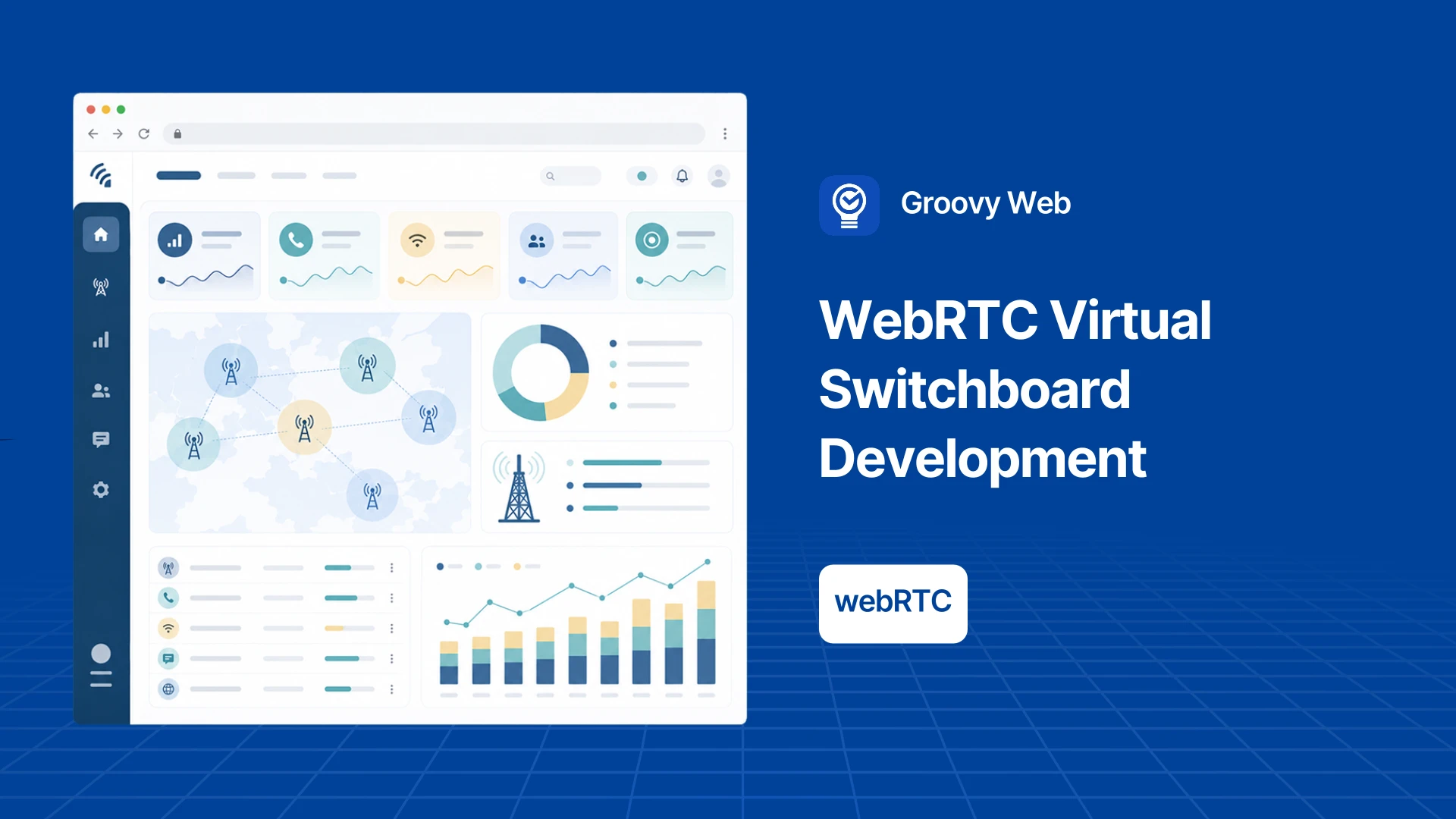This screenshot has width=1456, height=819.
Task: Click the Groovy Web logo
Action: (849, 206)
